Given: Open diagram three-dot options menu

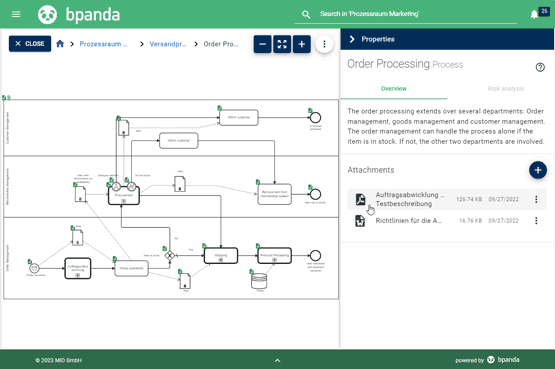Looking at the screenshot, I should 324,44.
